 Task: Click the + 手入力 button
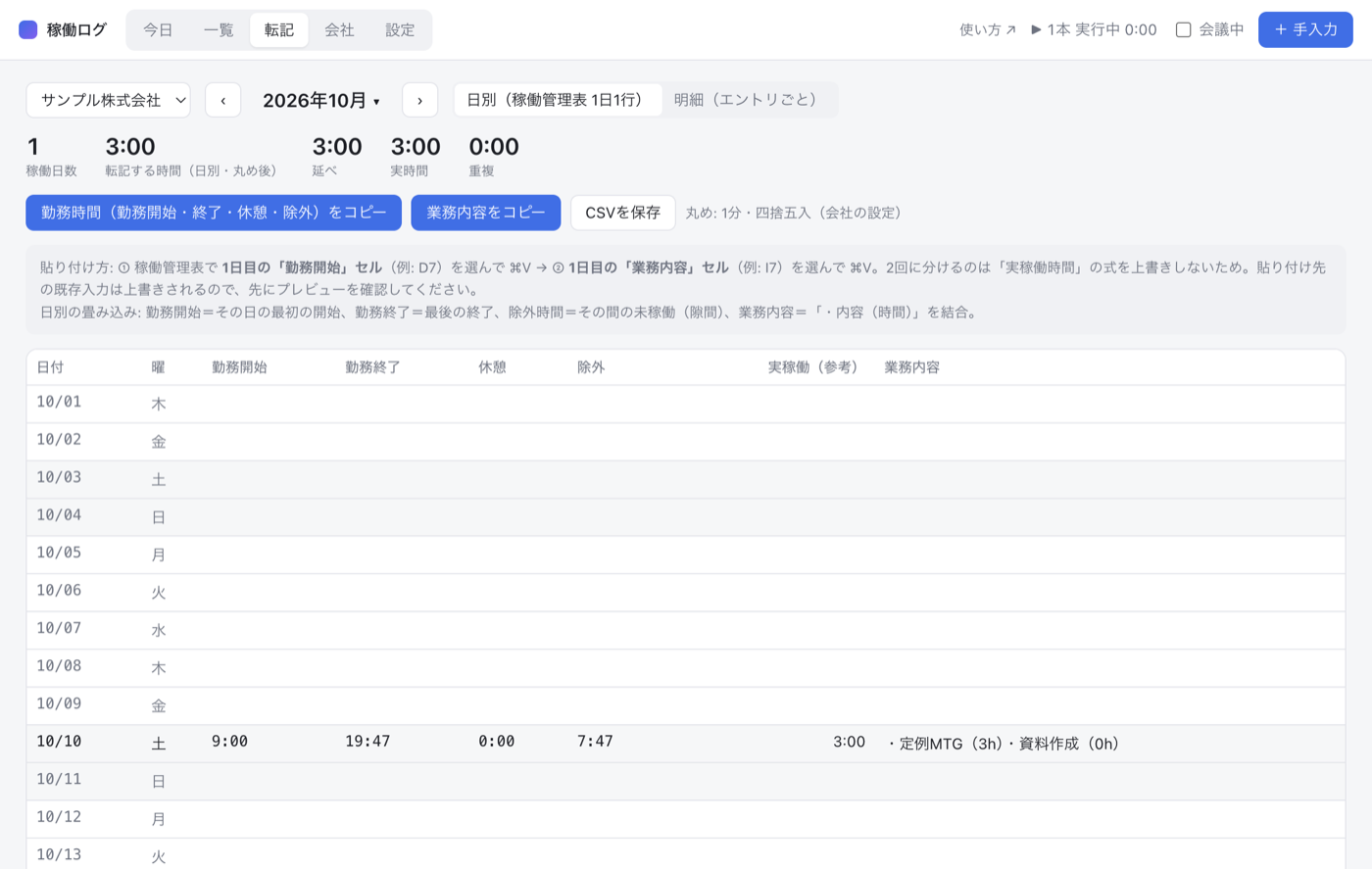pyautogui.click(x=1305, y=30)
